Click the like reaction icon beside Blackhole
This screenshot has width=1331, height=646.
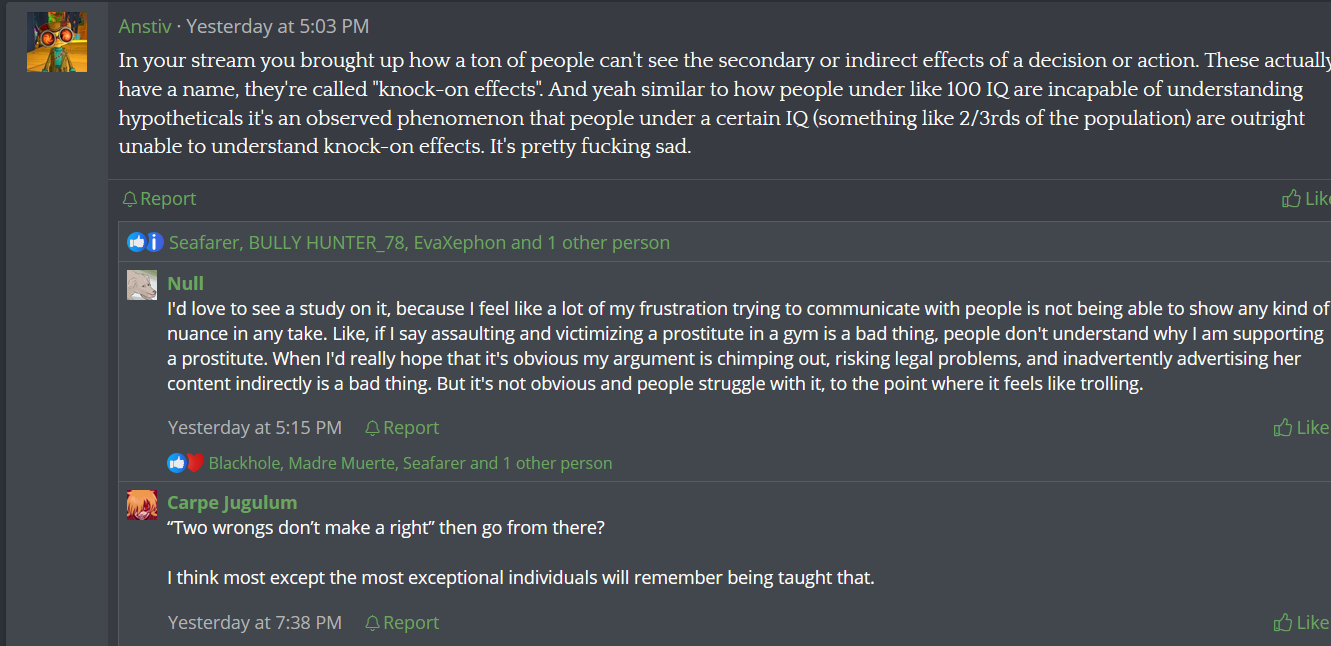click(177, 463)
